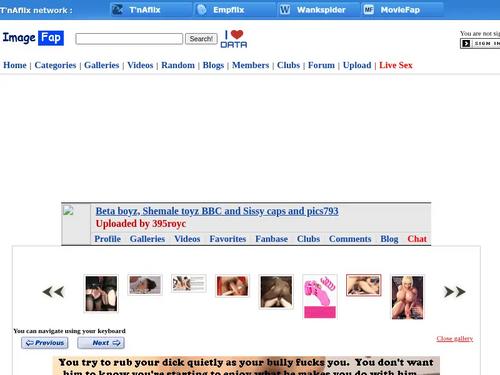Open Videos in the main navigation bar

140,65
